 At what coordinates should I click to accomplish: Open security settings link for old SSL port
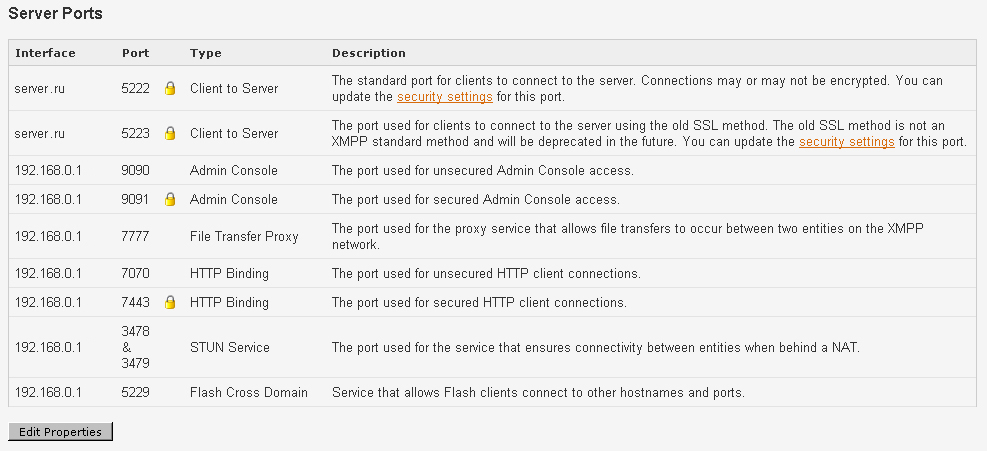point(847,142)
